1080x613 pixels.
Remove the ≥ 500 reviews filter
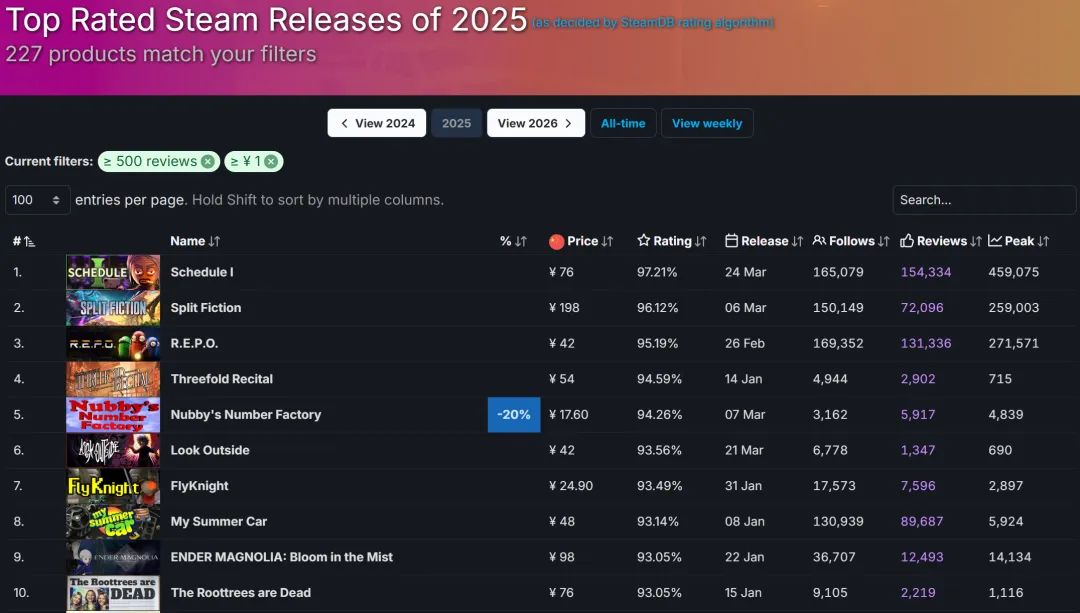(x=207, y=161)
